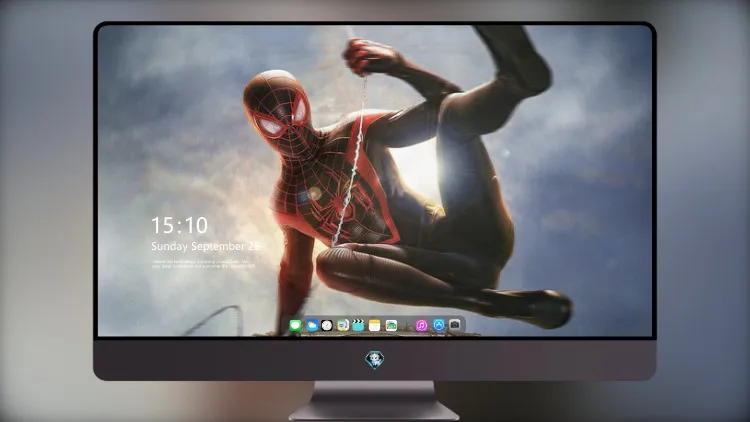
Task: Open the Maps app in dock
Action: tap(342, 325)
